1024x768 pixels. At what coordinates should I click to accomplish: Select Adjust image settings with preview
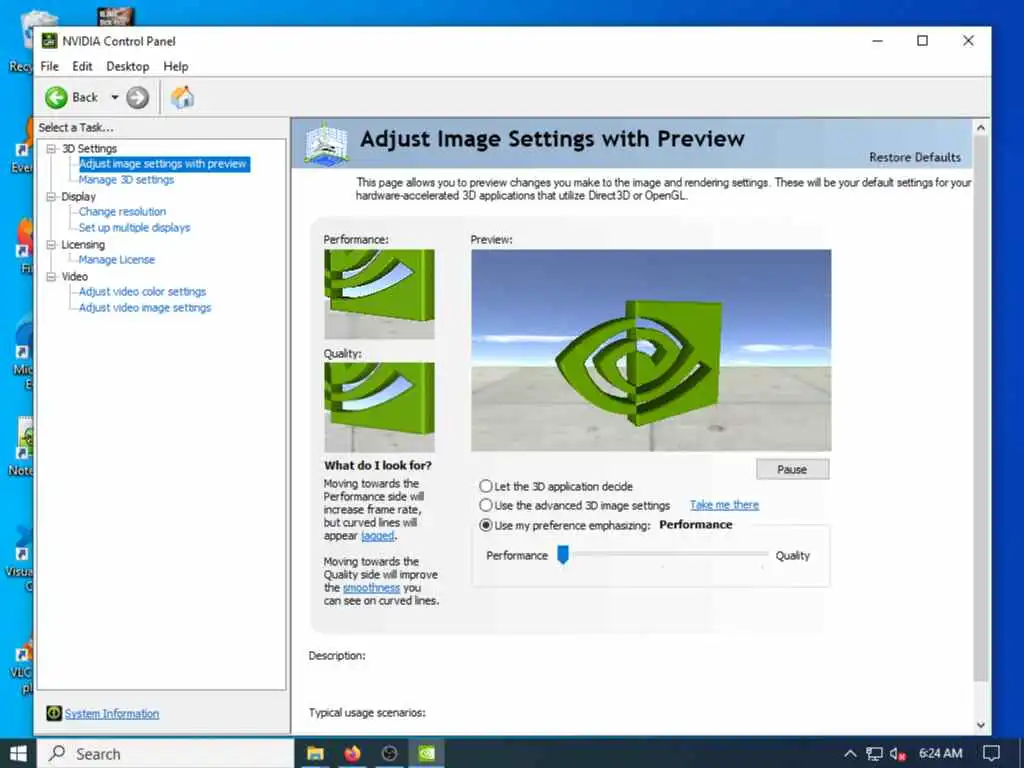click(x=163, y=164)
